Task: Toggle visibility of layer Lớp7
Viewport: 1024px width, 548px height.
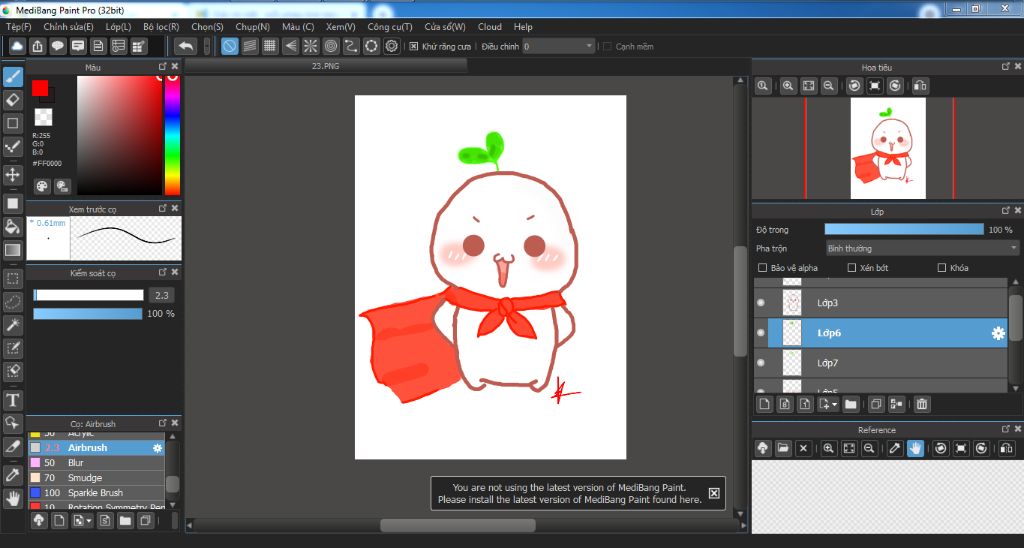Action: 761,363
